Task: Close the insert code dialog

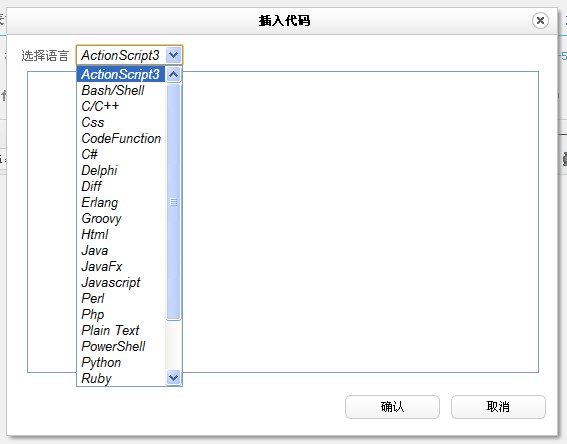Action: (x=540, y=21)
